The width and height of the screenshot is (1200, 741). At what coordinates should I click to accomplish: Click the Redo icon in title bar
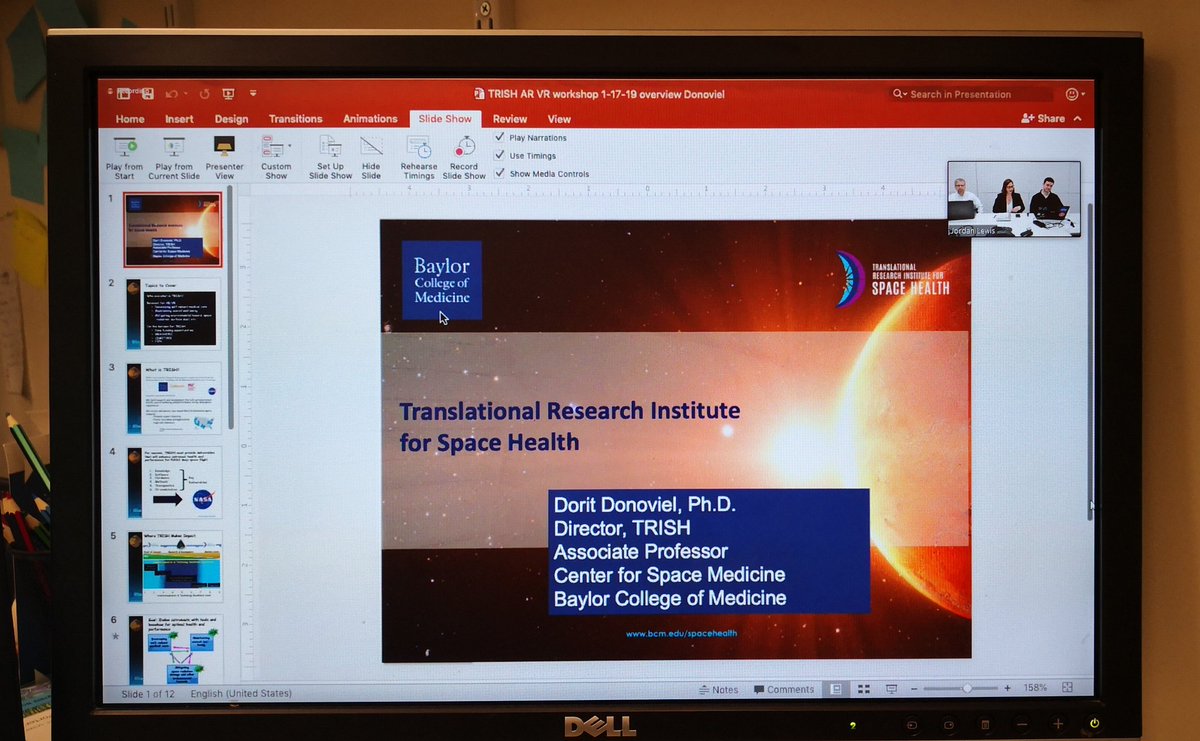tap(204, 94)
